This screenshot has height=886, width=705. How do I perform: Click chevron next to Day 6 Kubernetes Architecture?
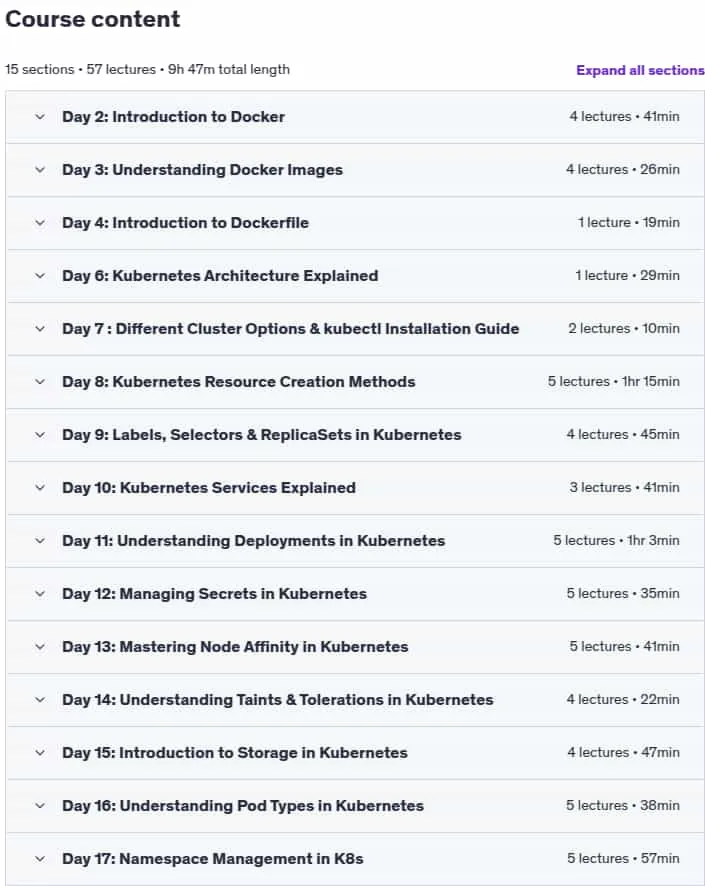coord(40,276)
